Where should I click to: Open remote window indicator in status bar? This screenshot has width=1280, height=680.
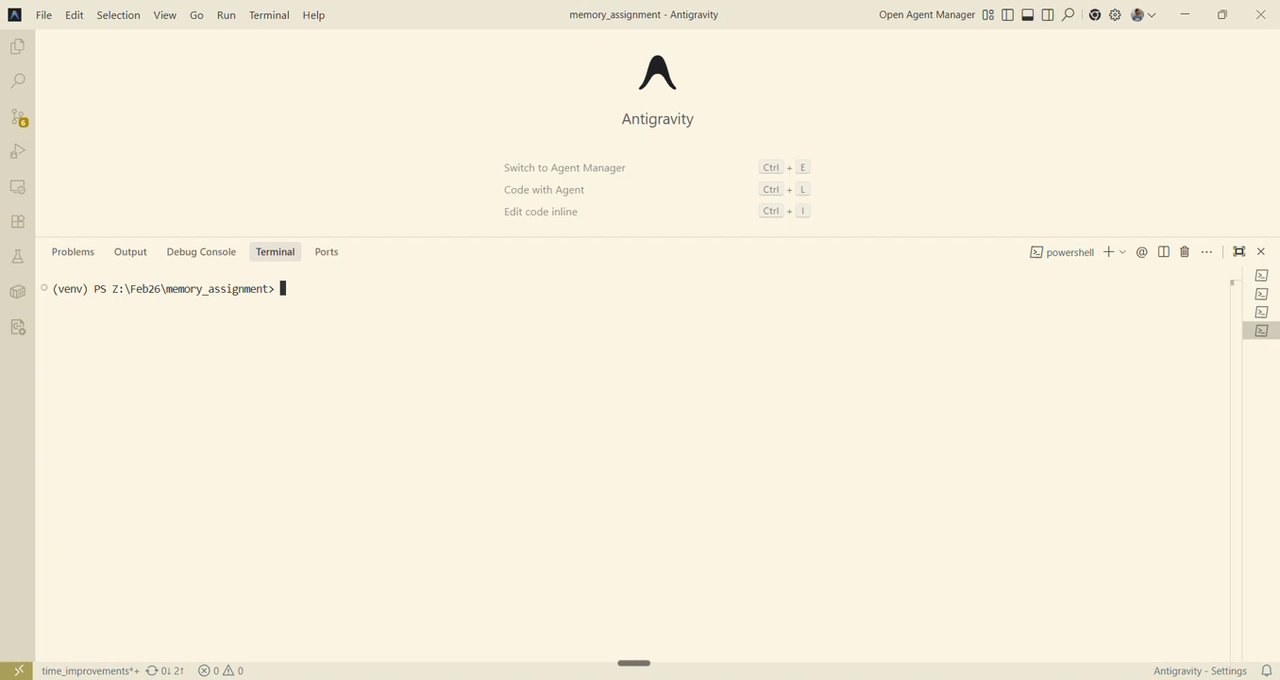pyautogui.click(x=17, y=670)
